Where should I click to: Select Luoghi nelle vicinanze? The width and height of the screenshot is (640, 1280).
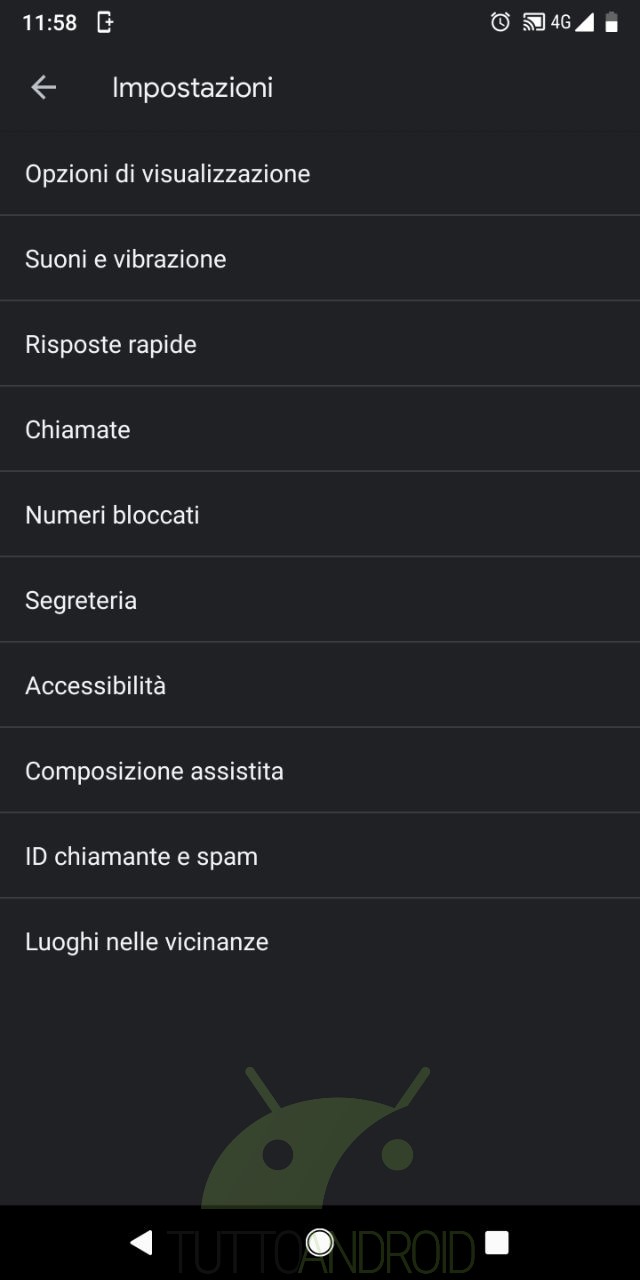pyautogui.click(x=147, y=942)
